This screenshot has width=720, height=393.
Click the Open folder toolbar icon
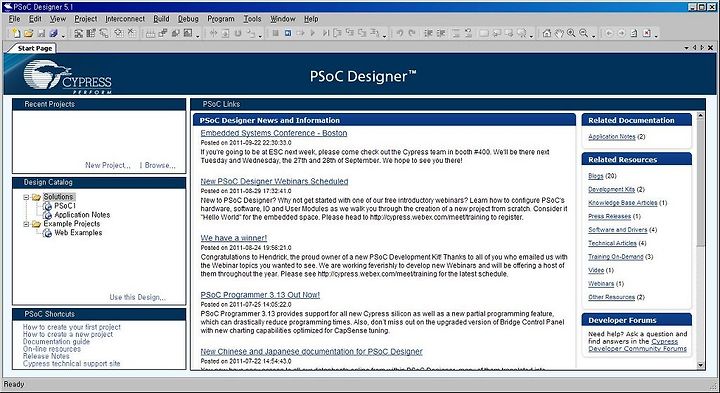(28, 33)
